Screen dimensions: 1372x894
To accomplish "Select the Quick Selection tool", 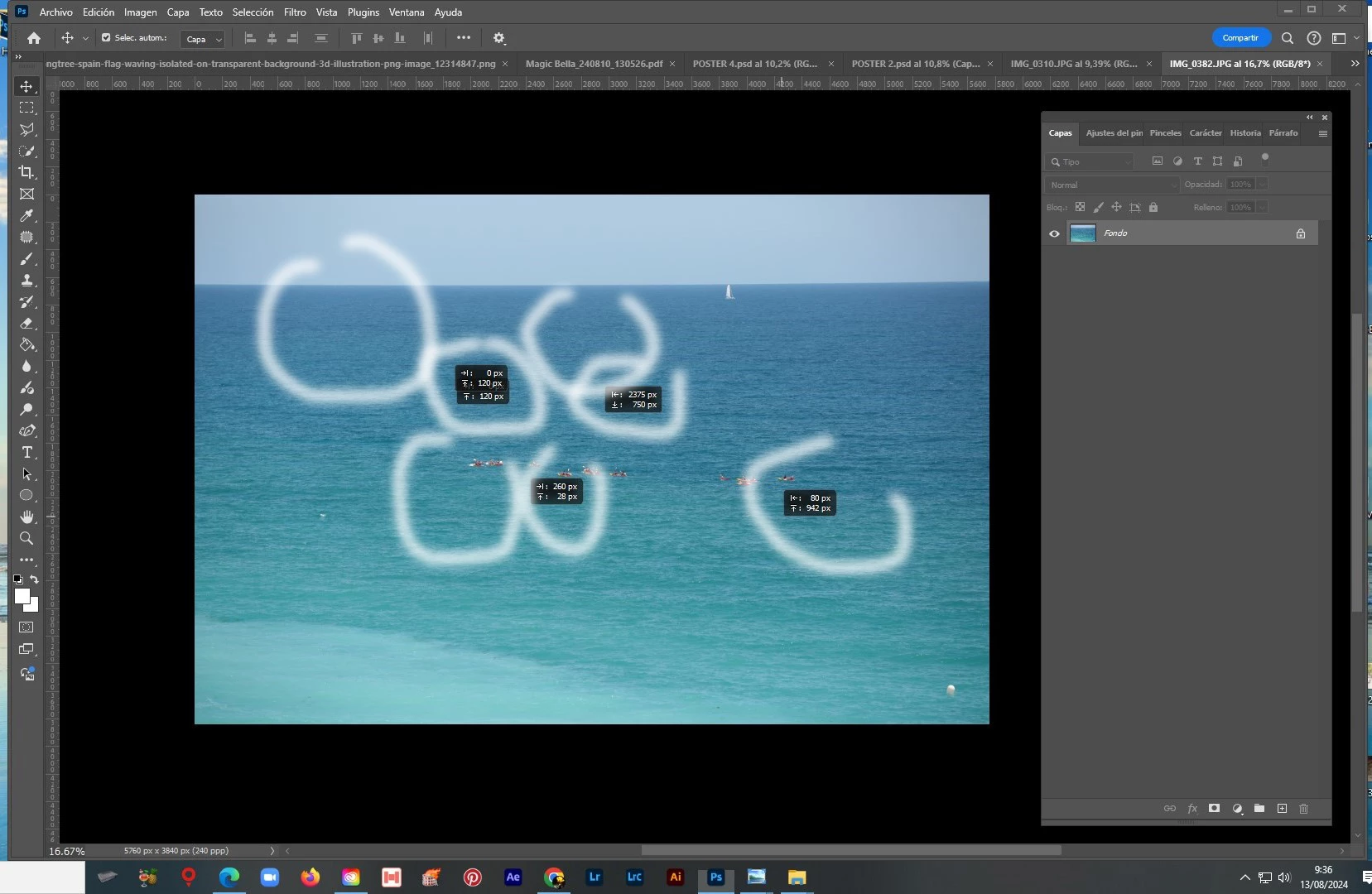I will pyautogui.click(x=26, y=151).
